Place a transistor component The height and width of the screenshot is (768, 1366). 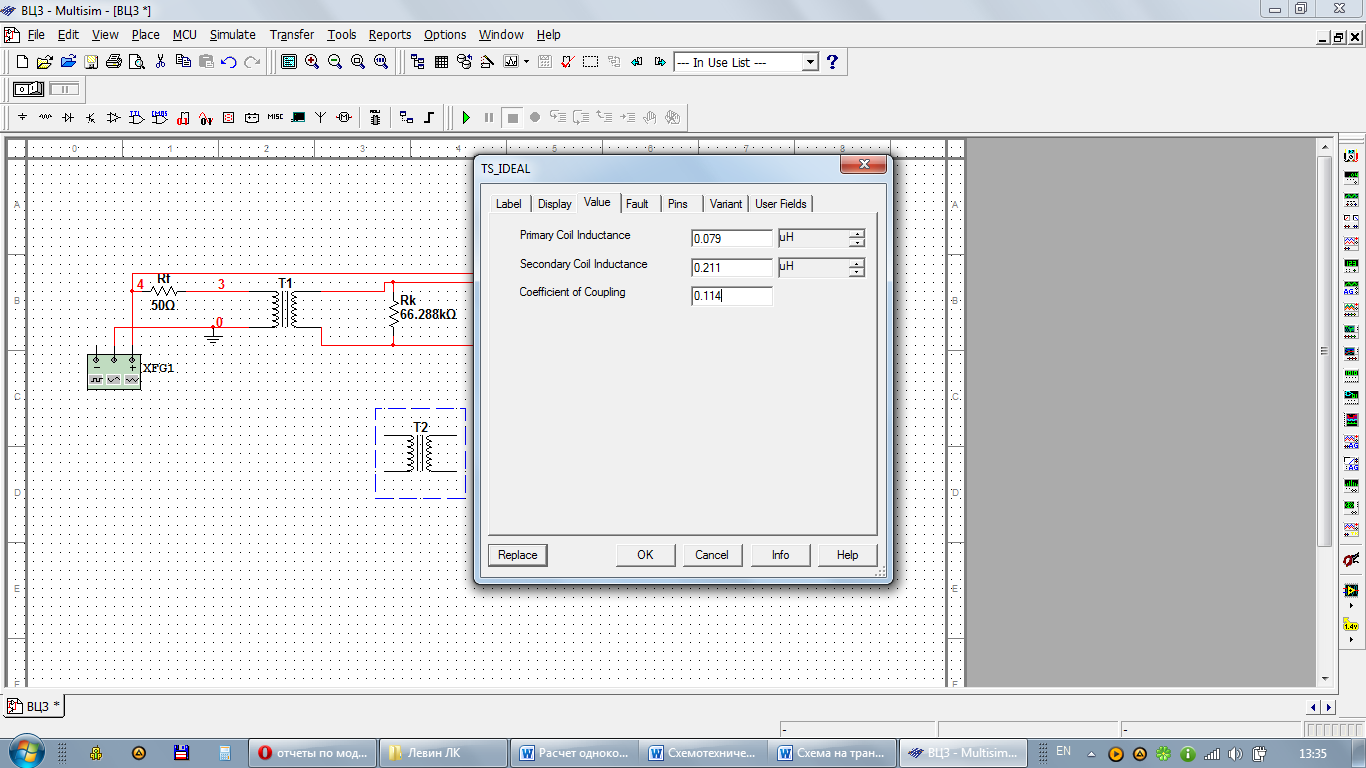click(91, 118)
